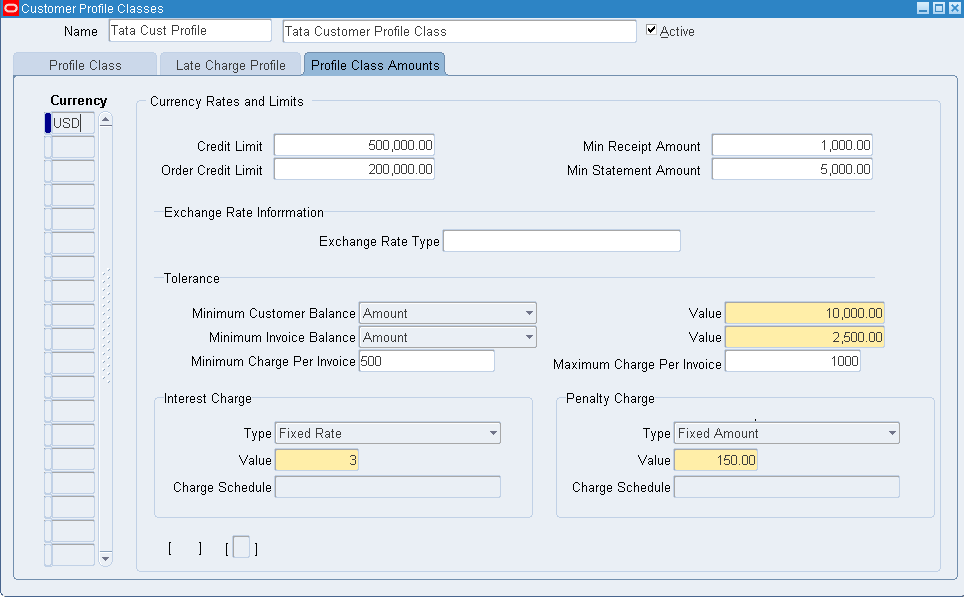Image resolution: width=964 pixels, height=598 pixels.
Task: Minimize the Customer Profile Classes window
Action: pyautogui.click(x=924, y=8)
